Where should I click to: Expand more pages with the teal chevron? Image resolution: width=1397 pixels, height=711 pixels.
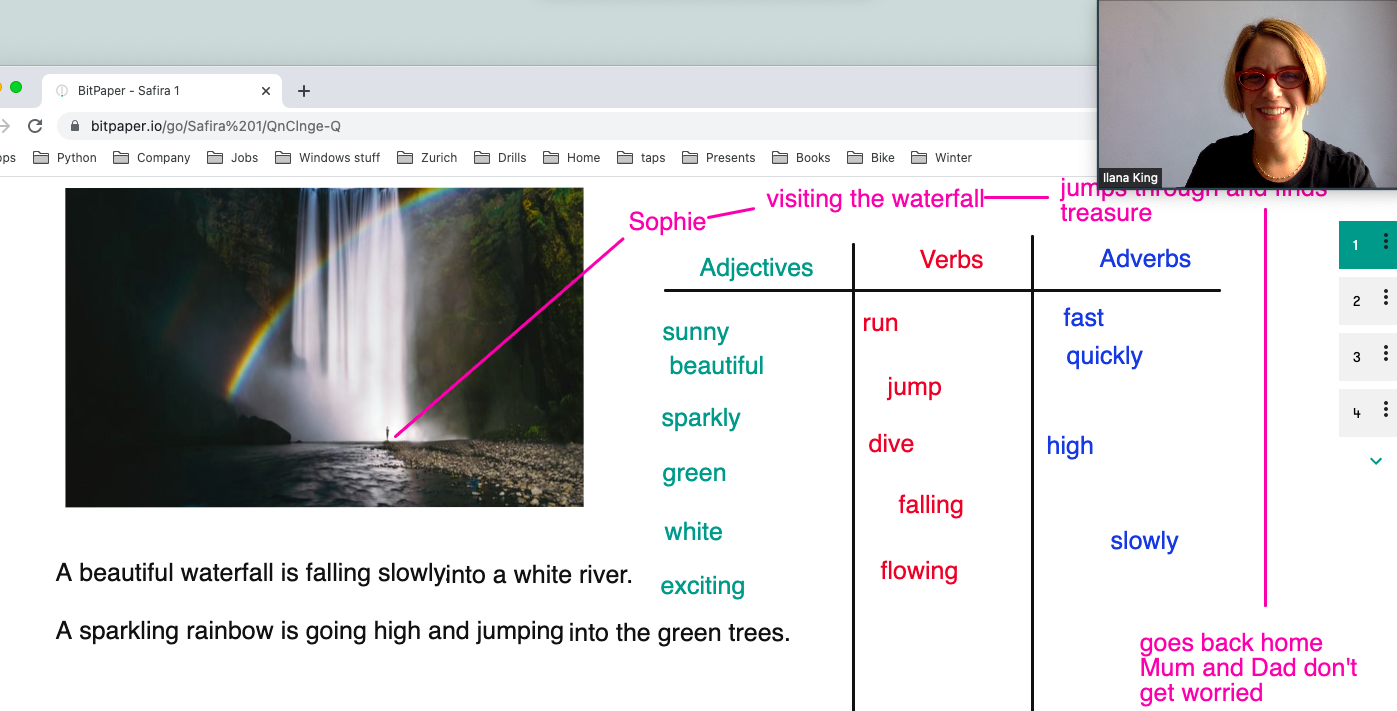click(x=1376, y=461)
